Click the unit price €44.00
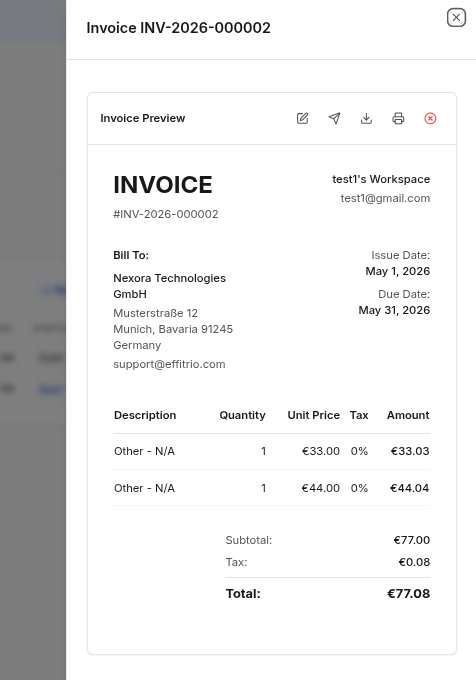Image resolution: width=476 pixels, height=680 pixels. click(x=321, y=488)
